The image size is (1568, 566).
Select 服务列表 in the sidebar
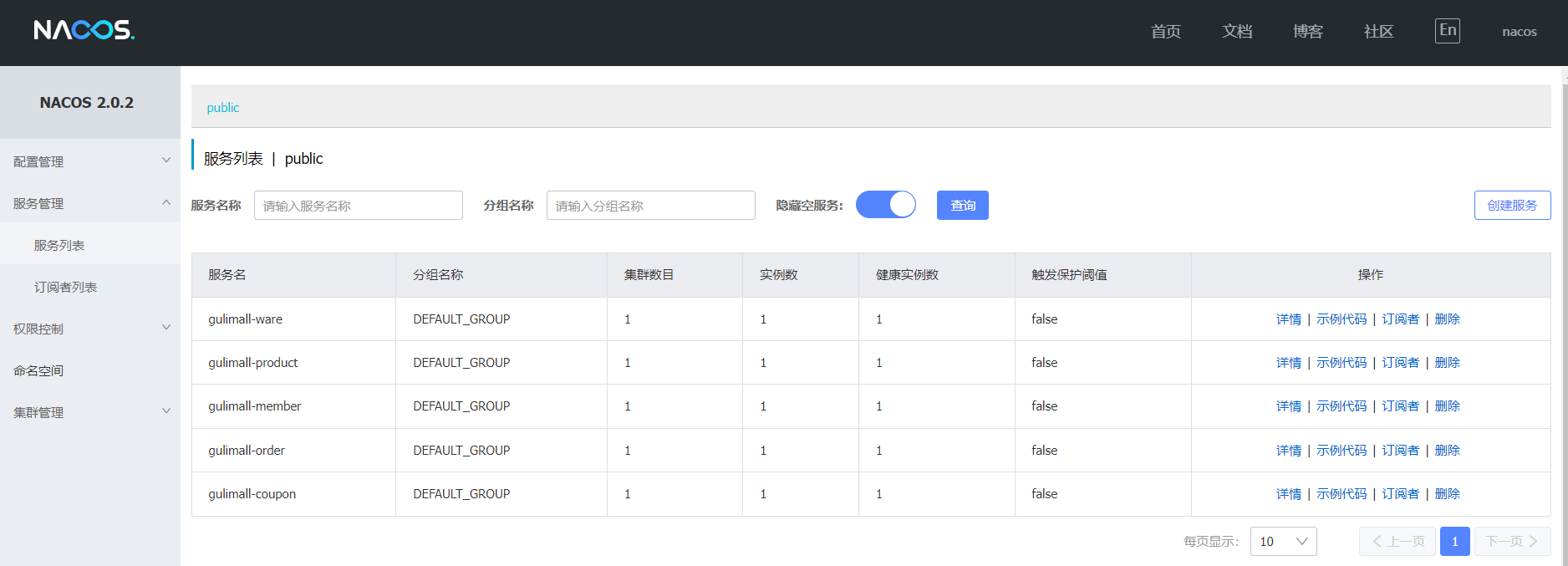[59, 245]
